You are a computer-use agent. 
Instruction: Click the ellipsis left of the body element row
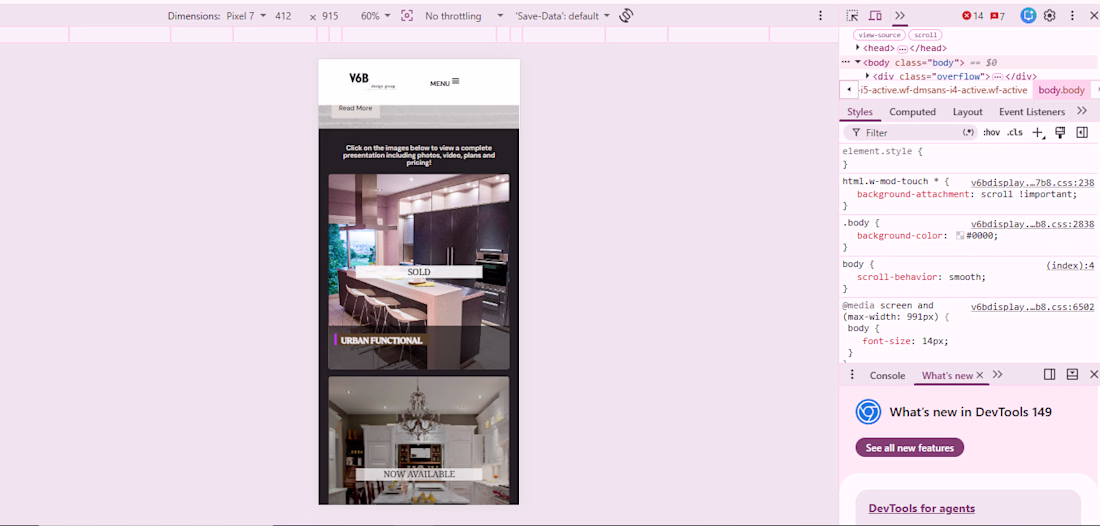pos(846,62)
